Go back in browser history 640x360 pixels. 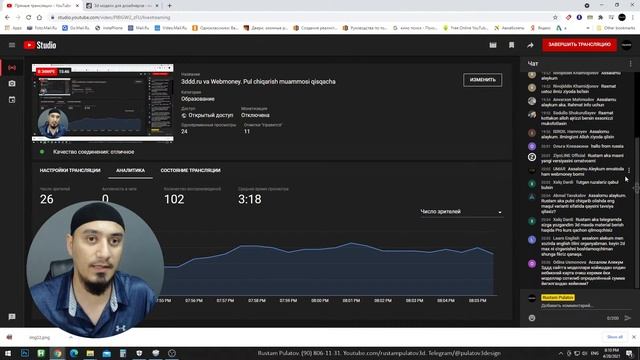pos(7,18)
